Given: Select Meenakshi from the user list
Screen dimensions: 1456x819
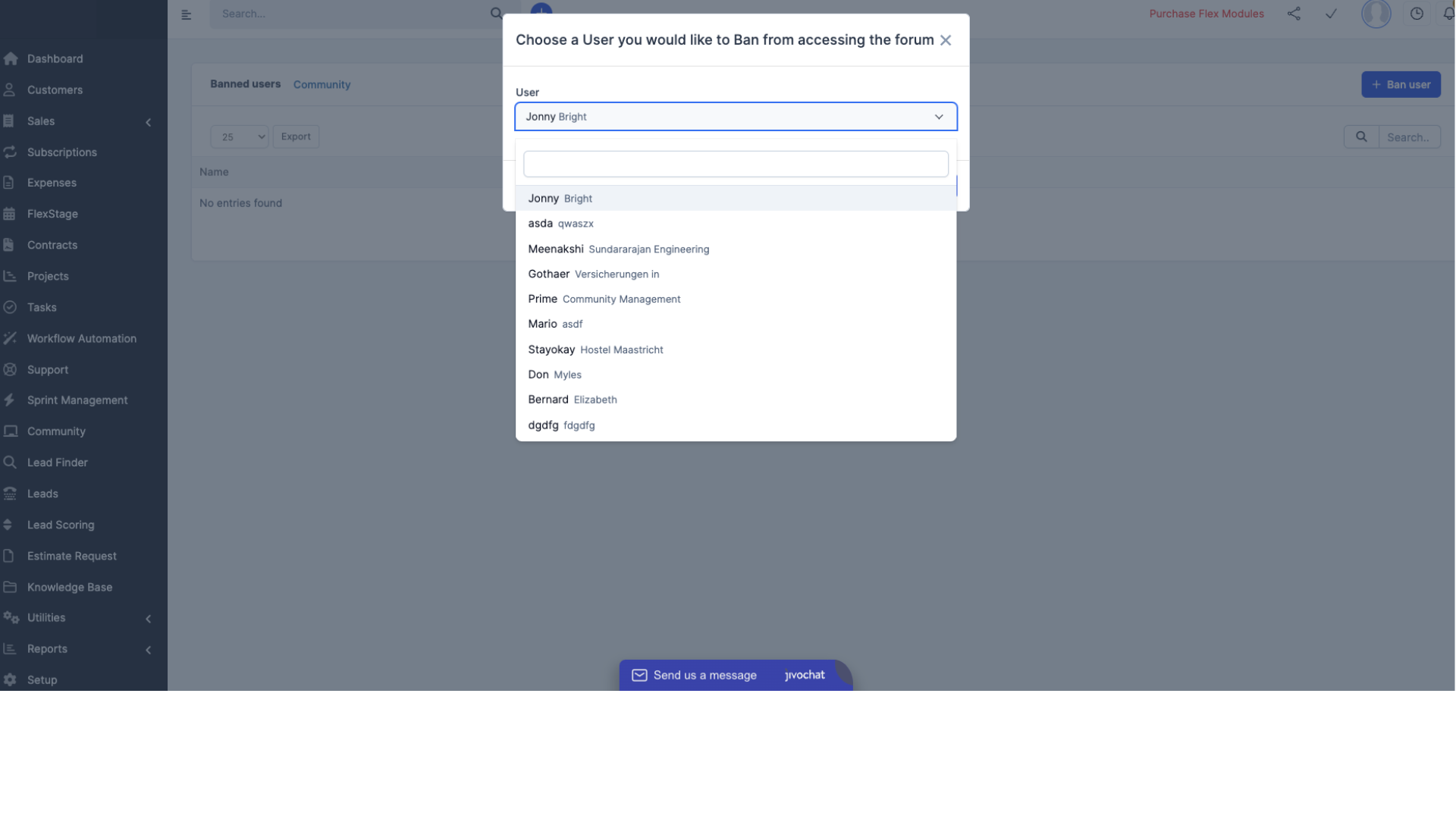Looking at the screenshot, I should [618, 249].
